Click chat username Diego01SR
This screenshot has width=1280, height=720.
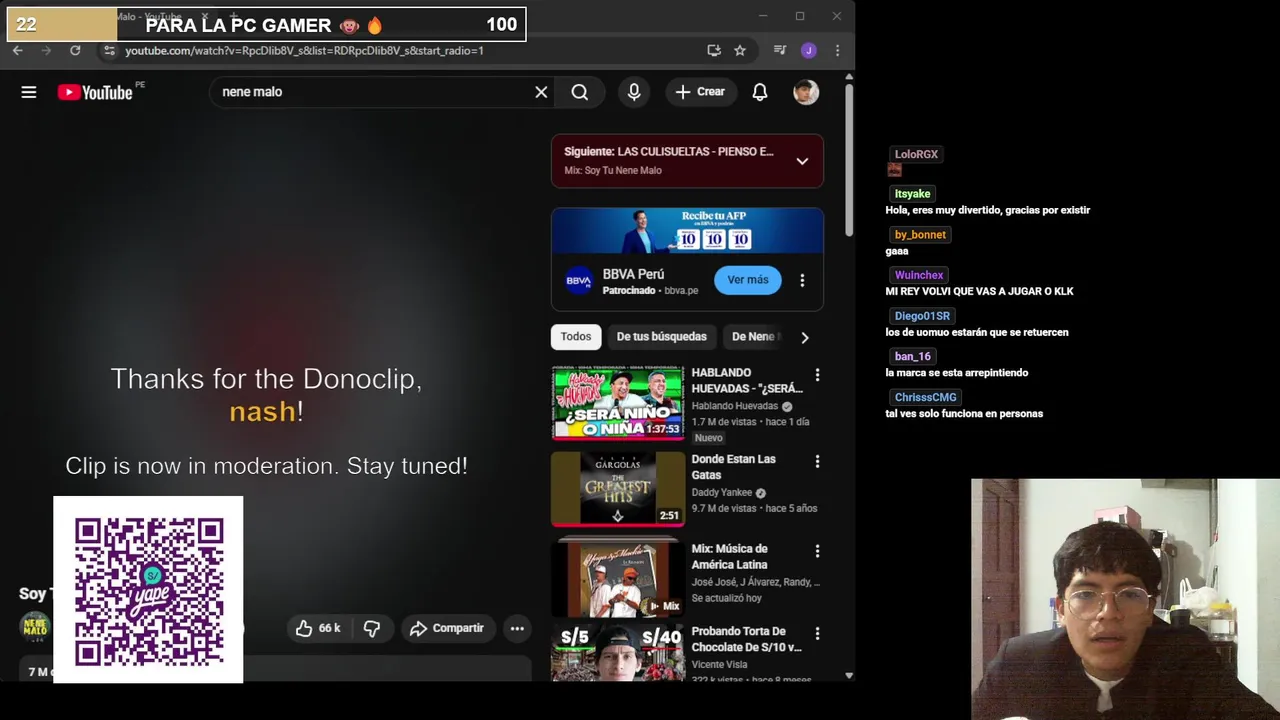coord(922,316)
